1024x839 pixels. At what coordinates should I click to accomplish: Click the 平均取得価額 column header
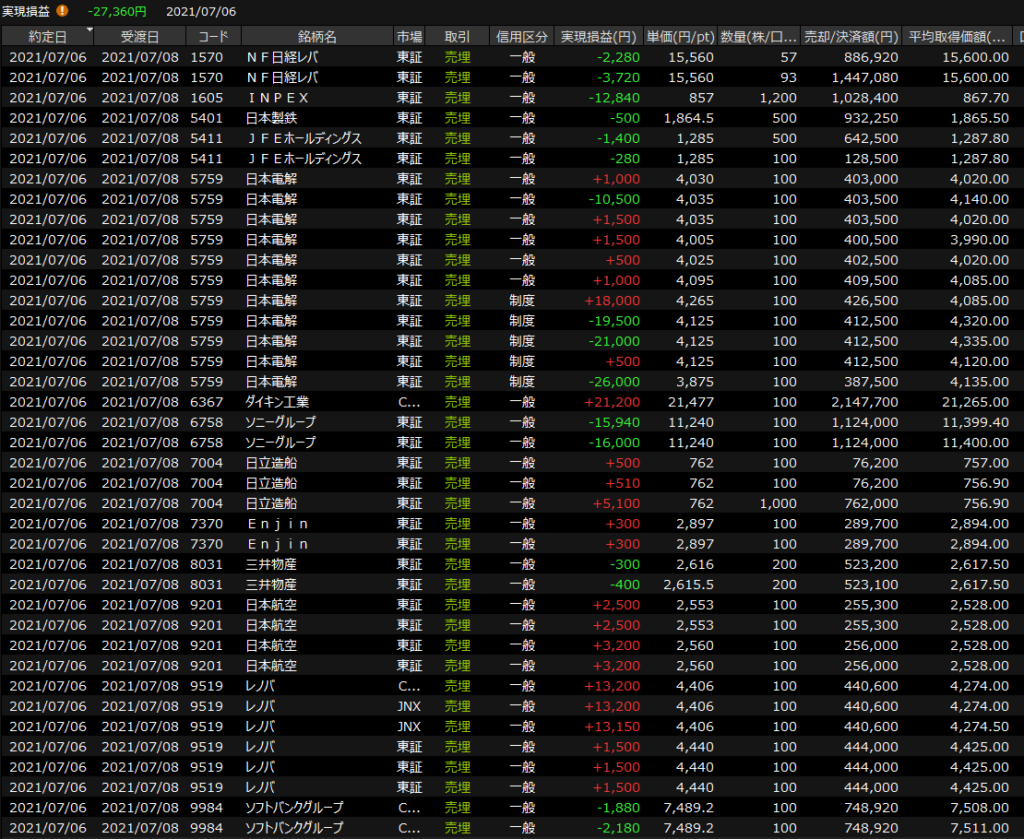(958, 37)
